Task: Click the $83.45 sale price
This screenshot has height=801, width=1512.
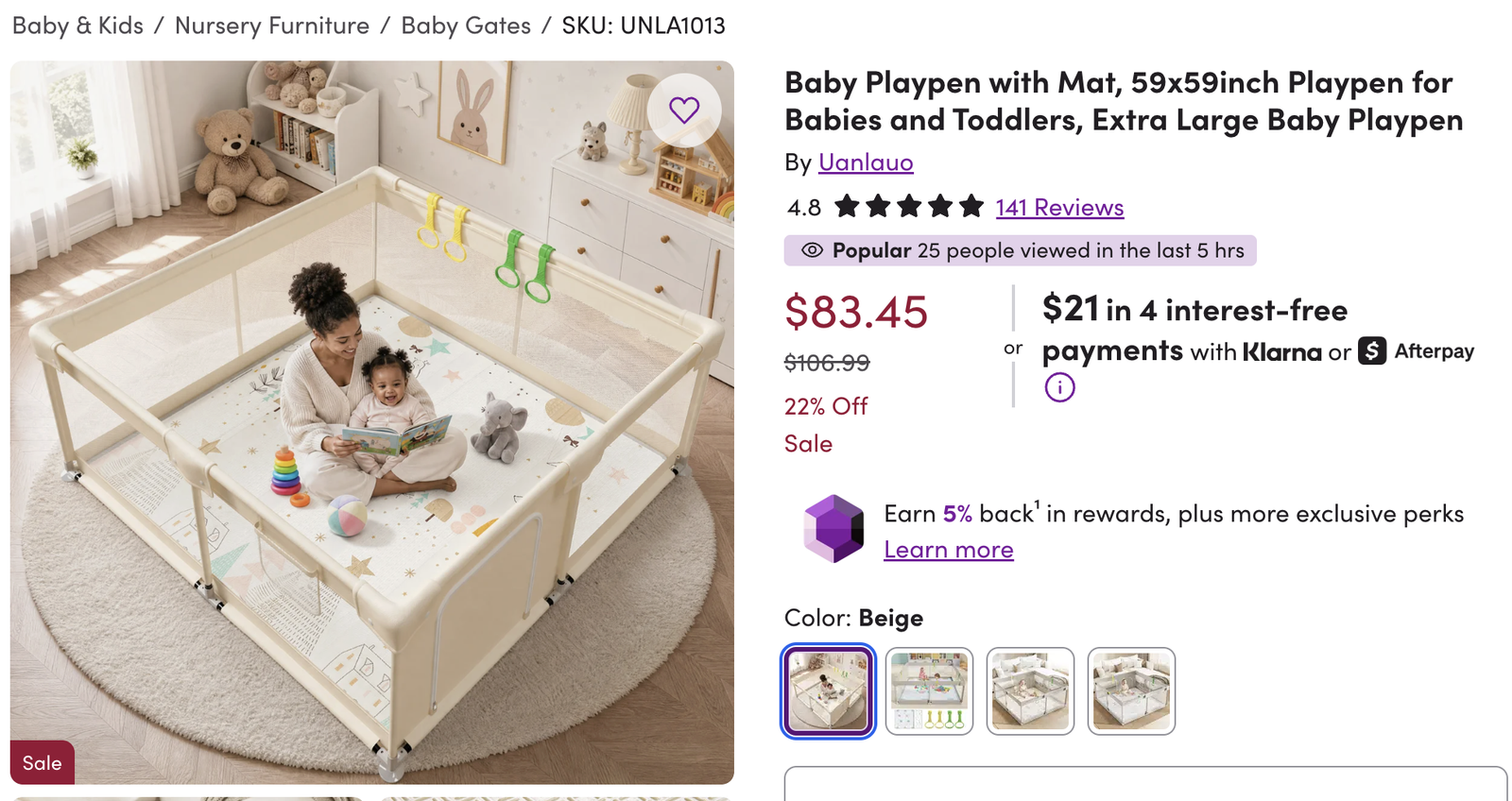Action: (x=856, y=312)
